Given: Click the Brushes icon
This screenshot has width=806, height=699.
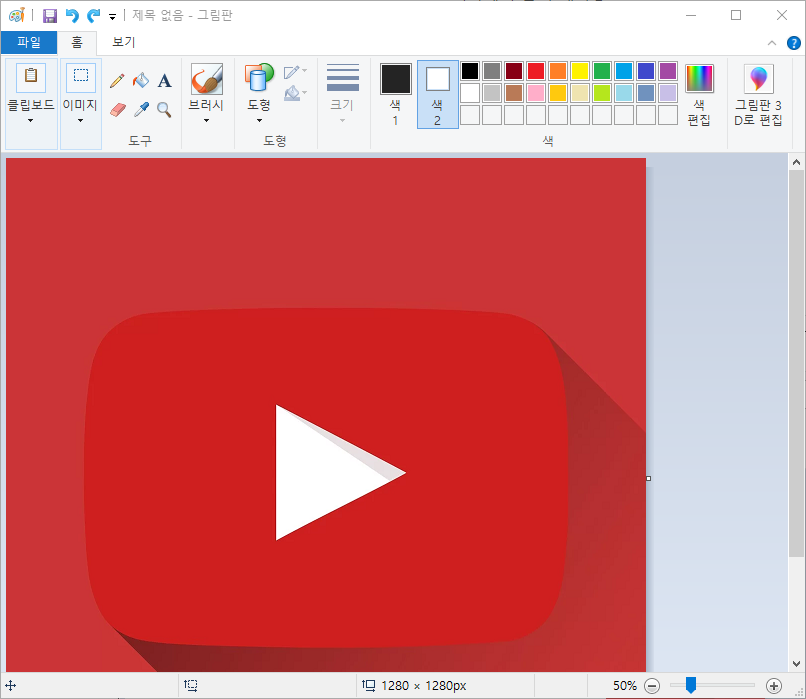Looking at the screenshot, I should 207,79.
